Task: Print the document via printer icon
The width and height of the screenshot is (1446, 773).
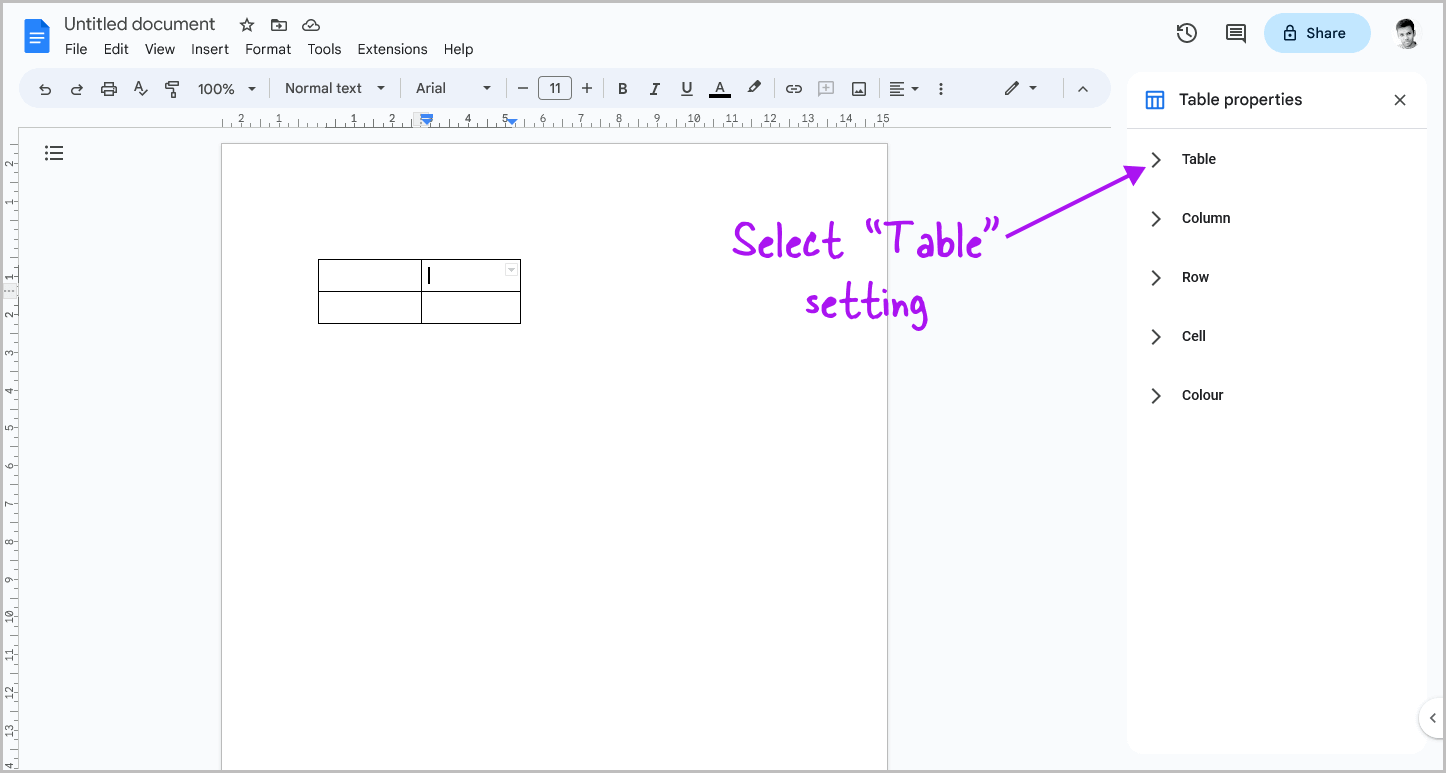Action: pyautogui.click(x=109, y=89)
